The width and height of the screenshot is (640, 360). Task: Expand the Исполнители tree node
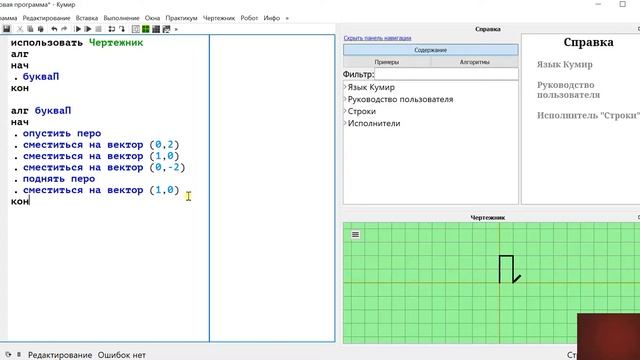[345, 123]
